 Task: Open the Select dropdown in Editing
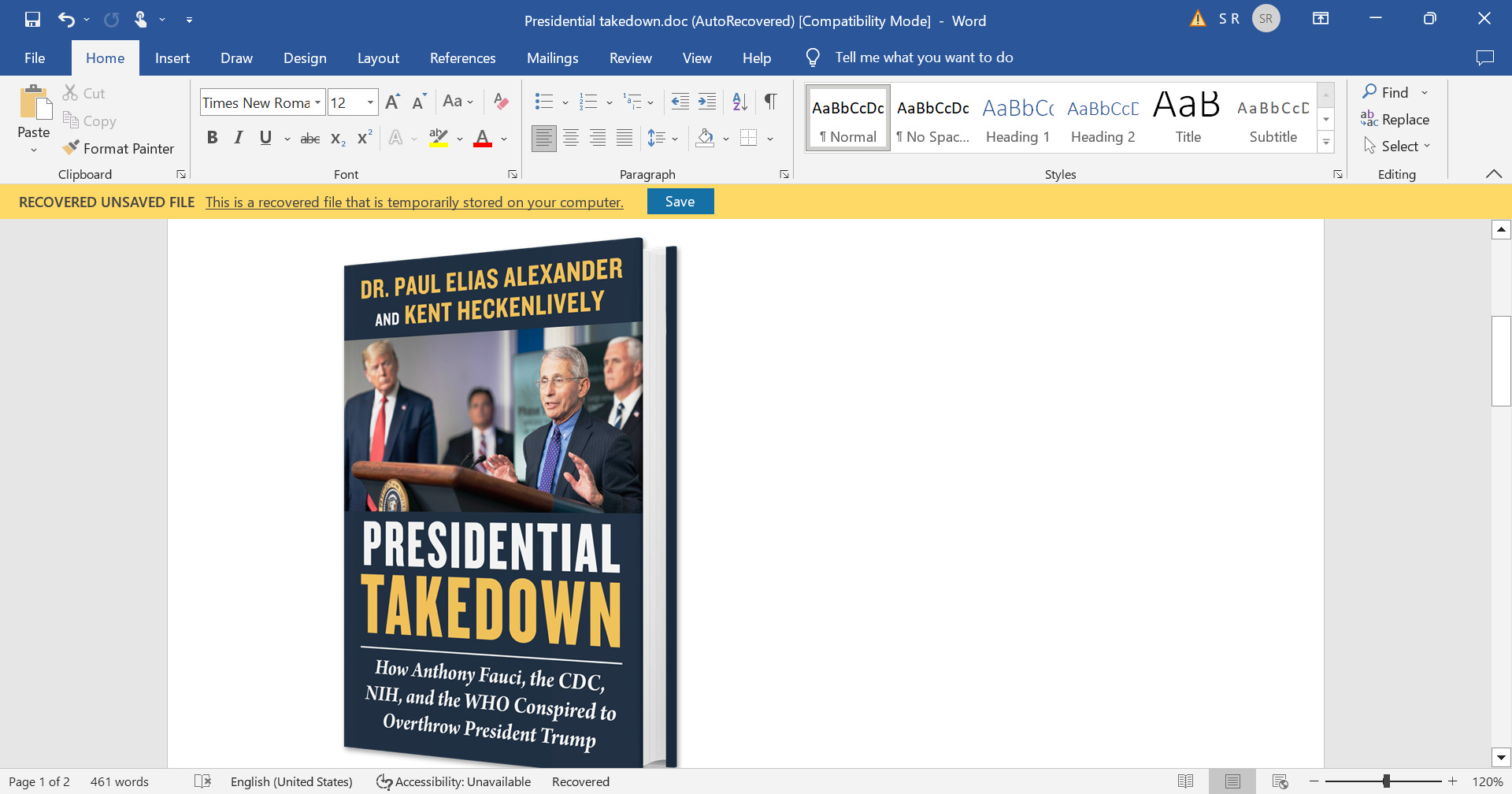(x=1397, y=147)
